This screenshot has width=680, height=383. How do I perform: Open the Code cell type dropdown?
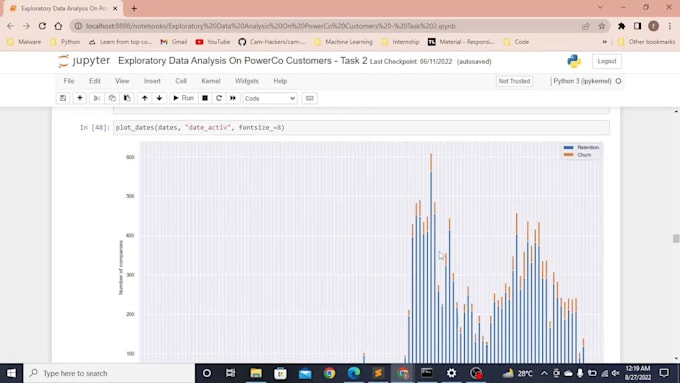[270, 98]
